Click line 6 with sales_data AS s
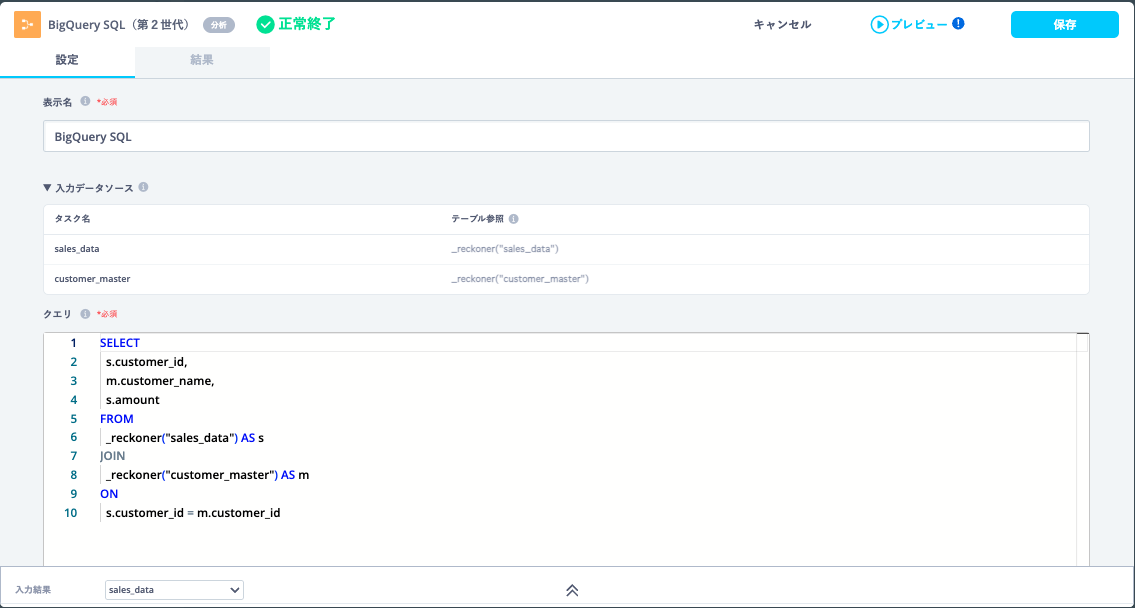1135x608 pixels. pyautogui.click(x=185, y=438)
